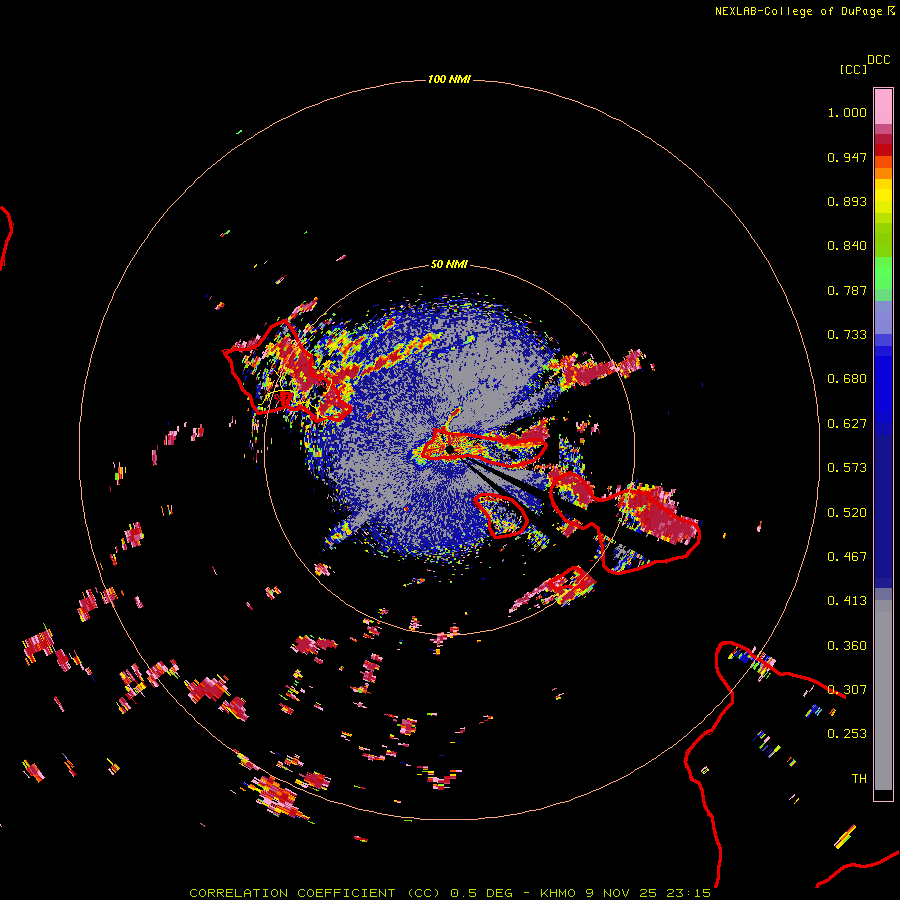Click the 0.413 scale value
Screen dimensions: 900x900
point(847,601)
